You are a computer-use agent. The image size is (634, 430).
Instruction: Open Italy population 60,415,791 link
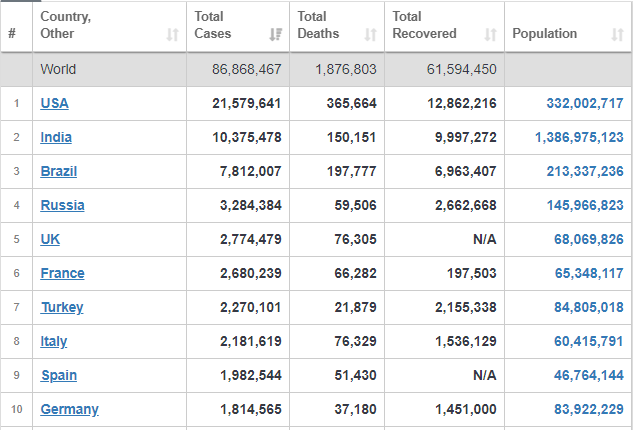point(588,341)
